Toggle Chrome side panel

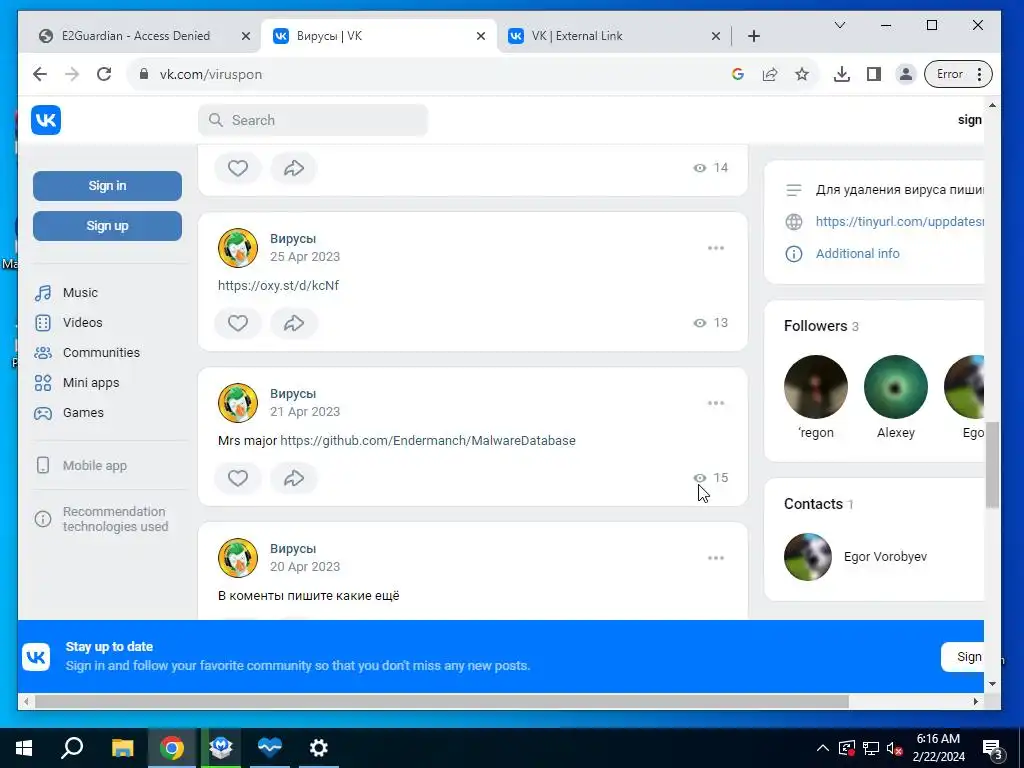click(x=874, y=74)
